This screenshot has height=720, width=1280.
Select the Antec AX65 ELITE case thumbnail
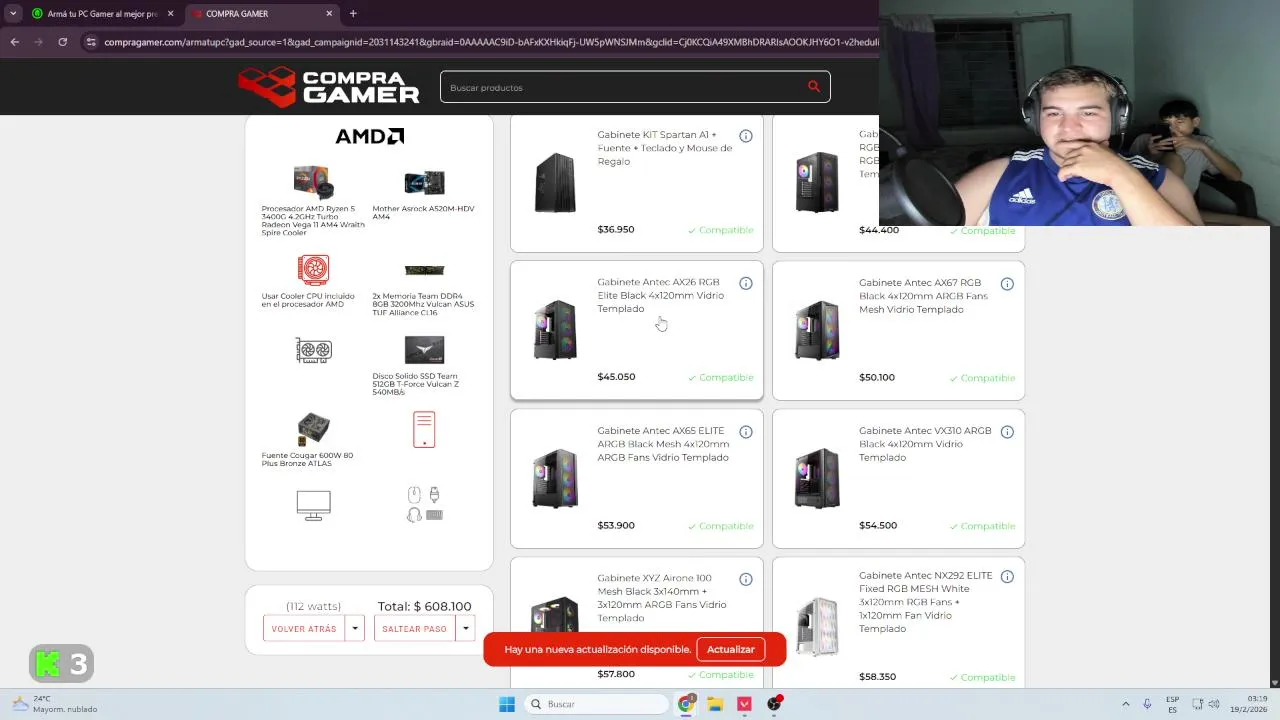pyautogui.click(x=555, y=478)
